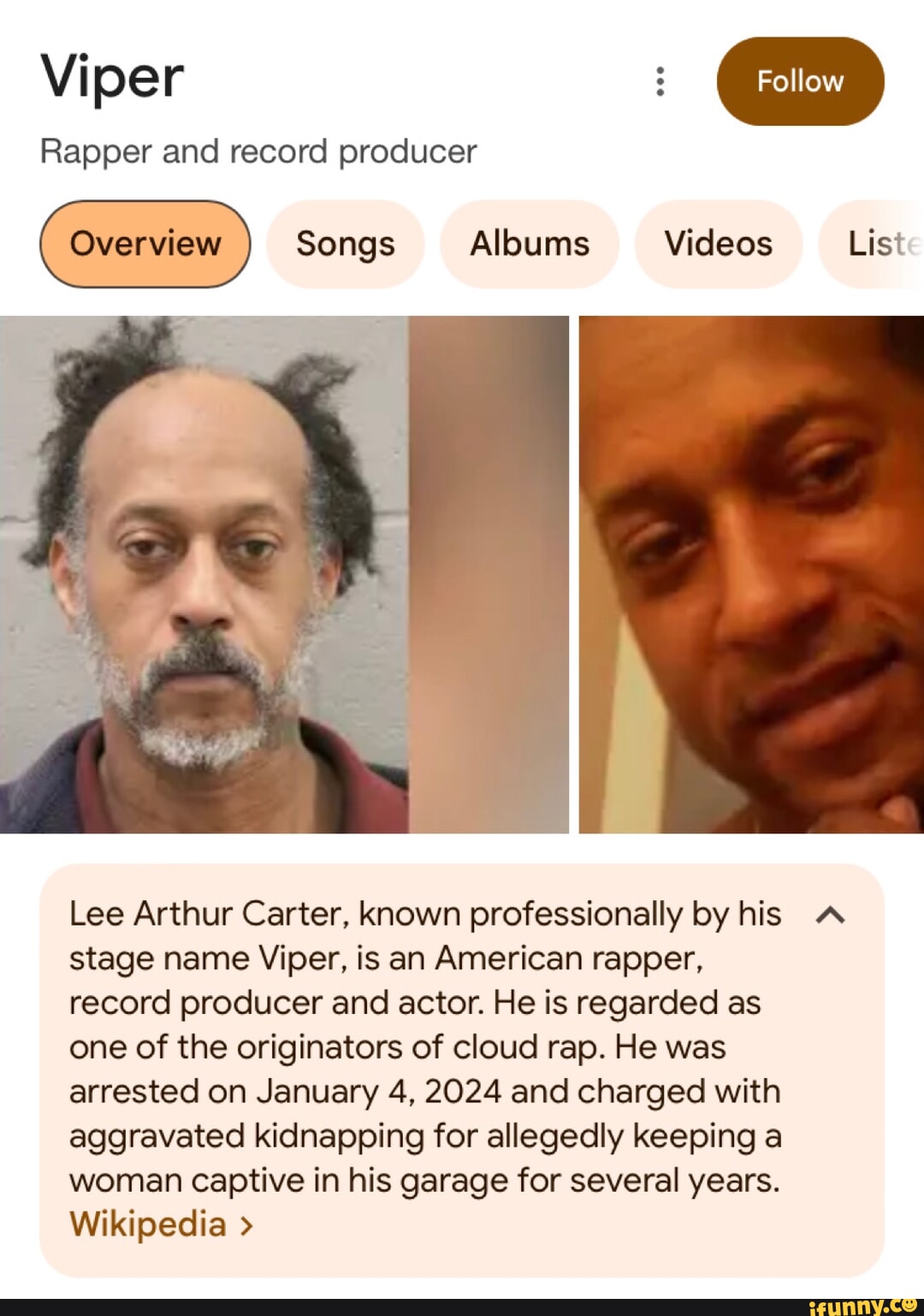Tap the Viper title heading
The image size is (924, 1316).
[x=112, y=77]
